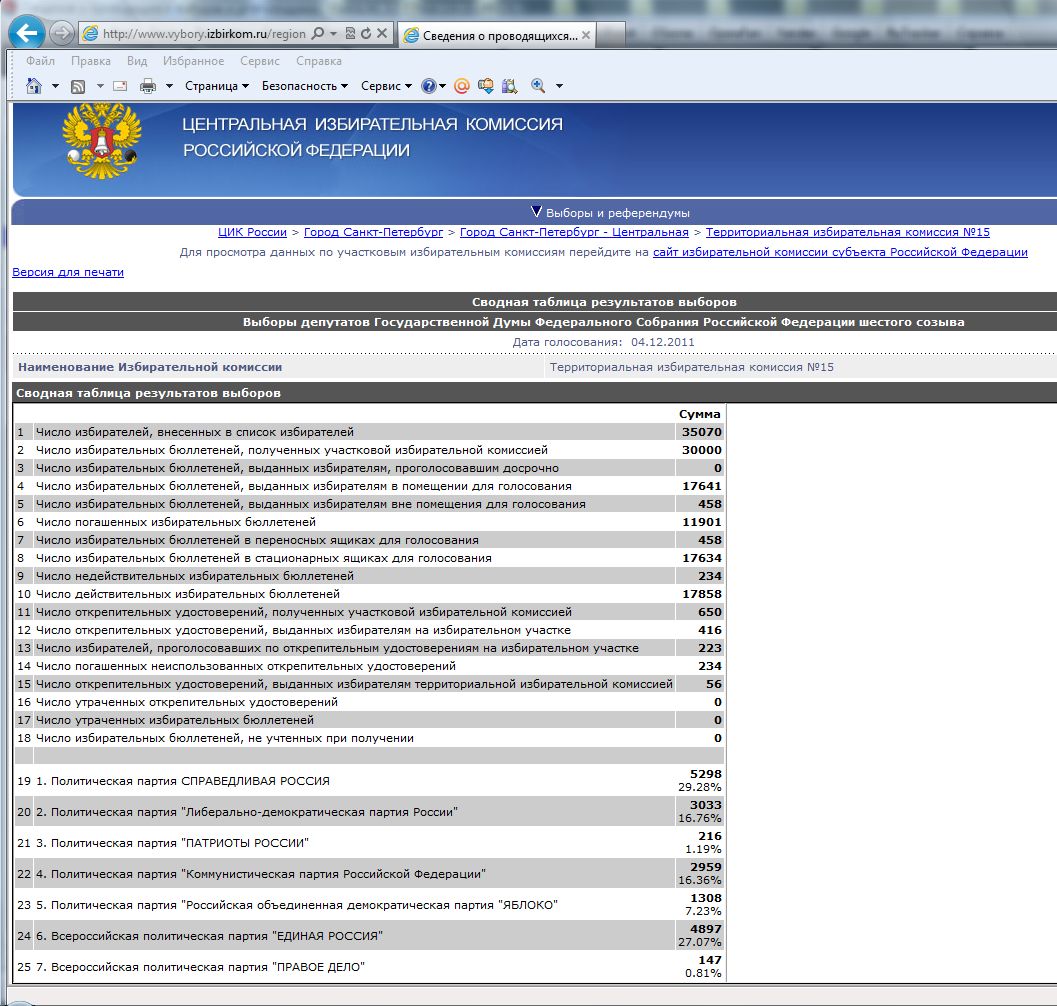Open Город Санкт-Петербург - Центральная link
The height and width of the screenshot is (1006, 1057).
tap(574, 232)
